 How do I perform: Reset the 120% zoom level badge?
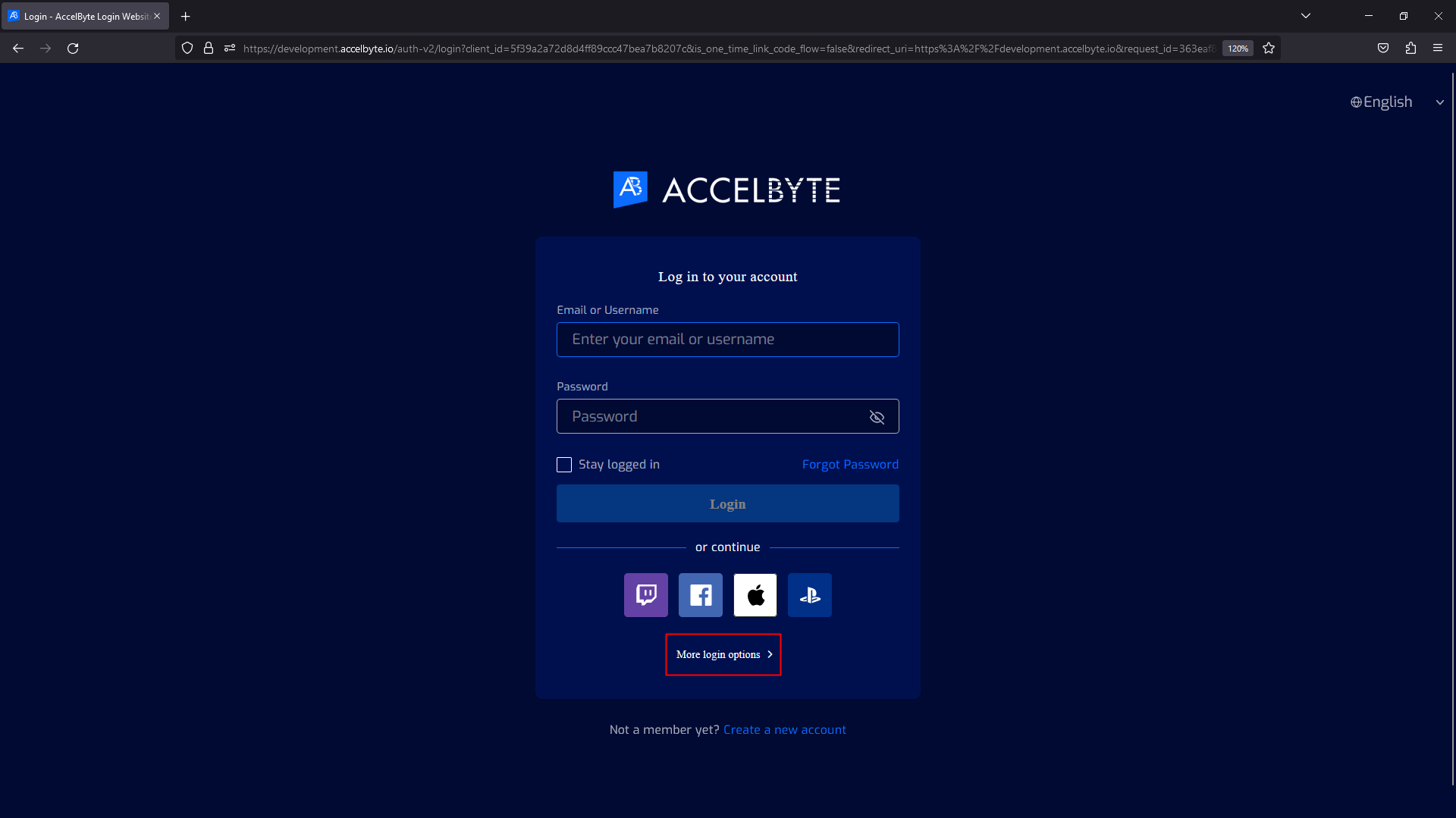(x=1238, y=49)
